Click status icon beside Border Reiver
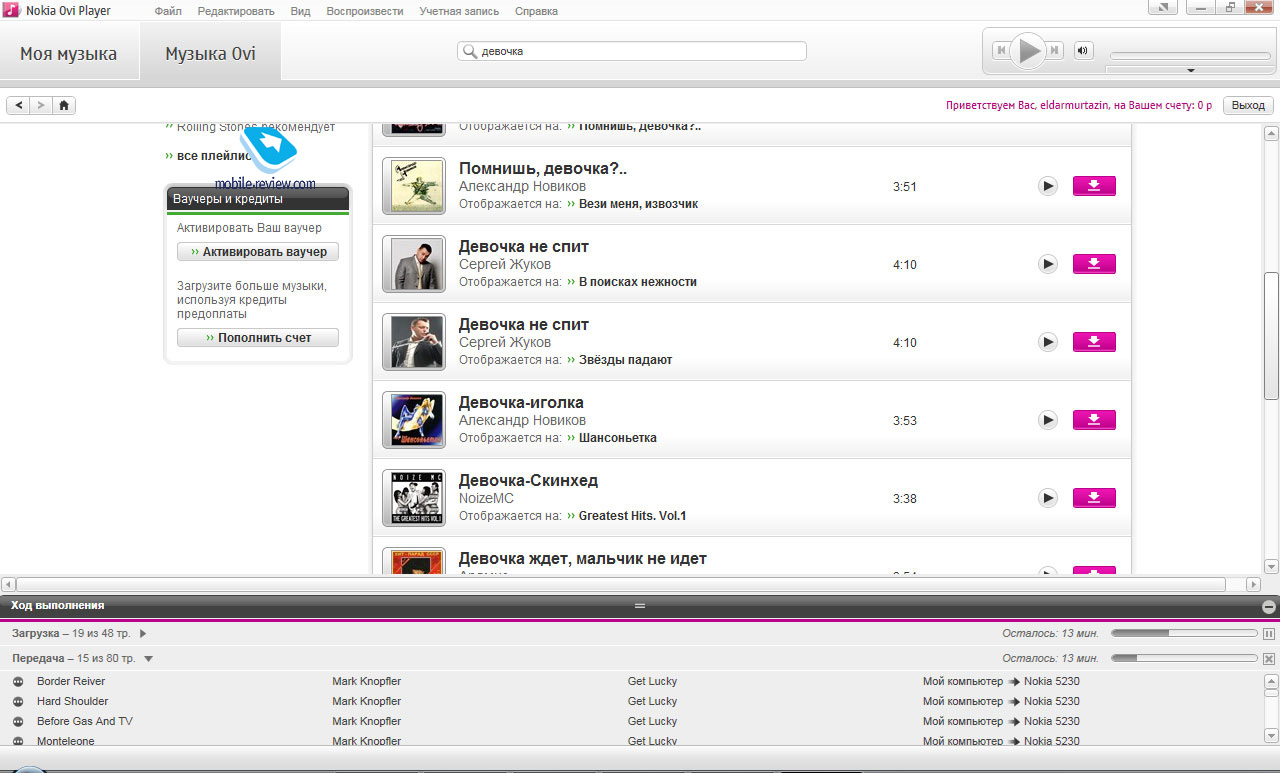The height and width of the screenshot is (773, 1280). 18,681
